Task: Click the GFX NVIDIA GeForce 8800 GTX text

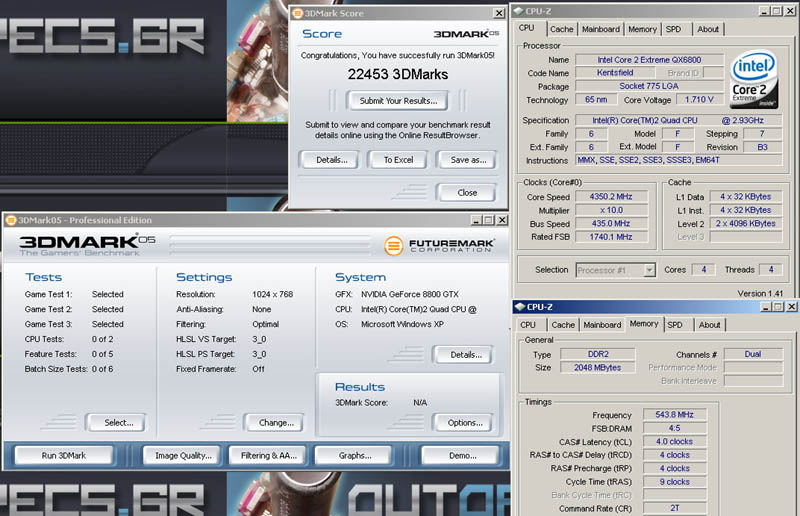Action: [410, 294]
